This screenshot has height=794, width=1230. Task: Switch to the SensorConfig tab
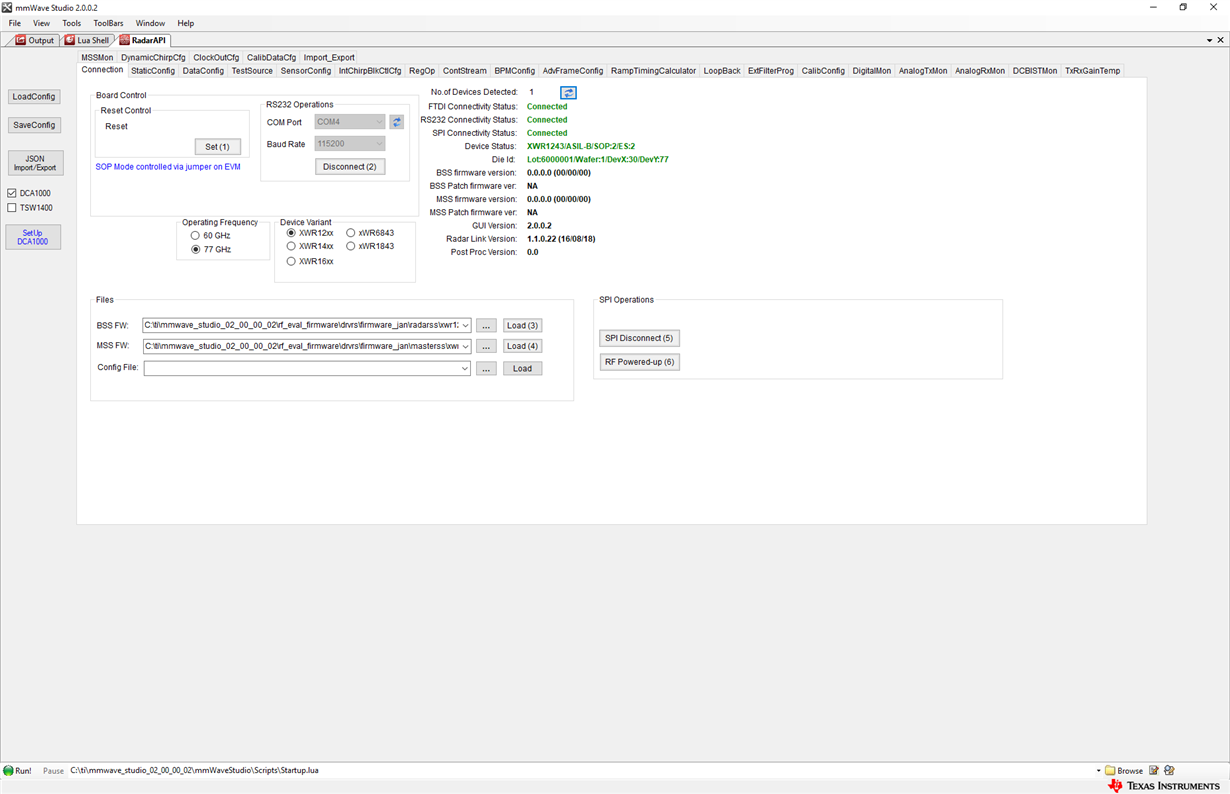click(x=306, y=71)
